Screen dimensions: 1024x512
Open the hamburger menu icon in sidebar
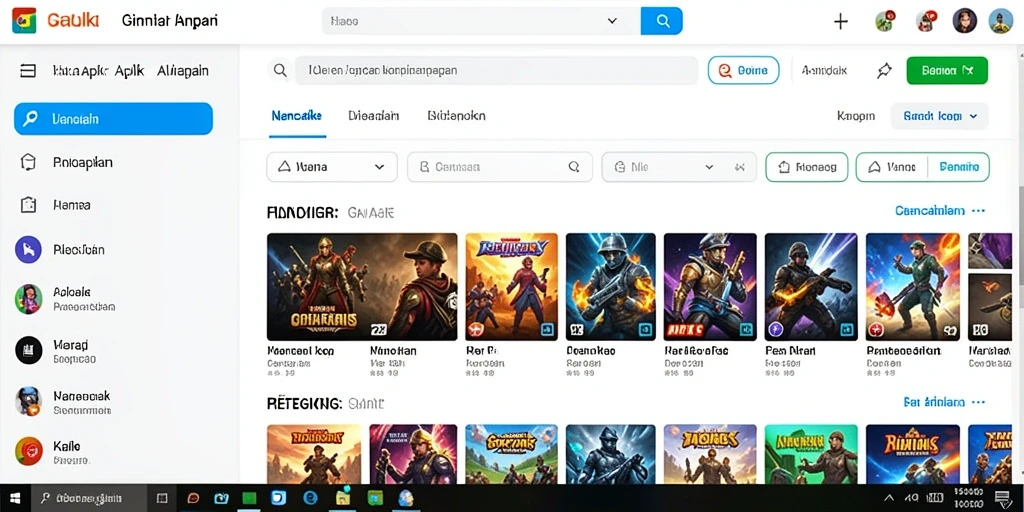point(28,71)
